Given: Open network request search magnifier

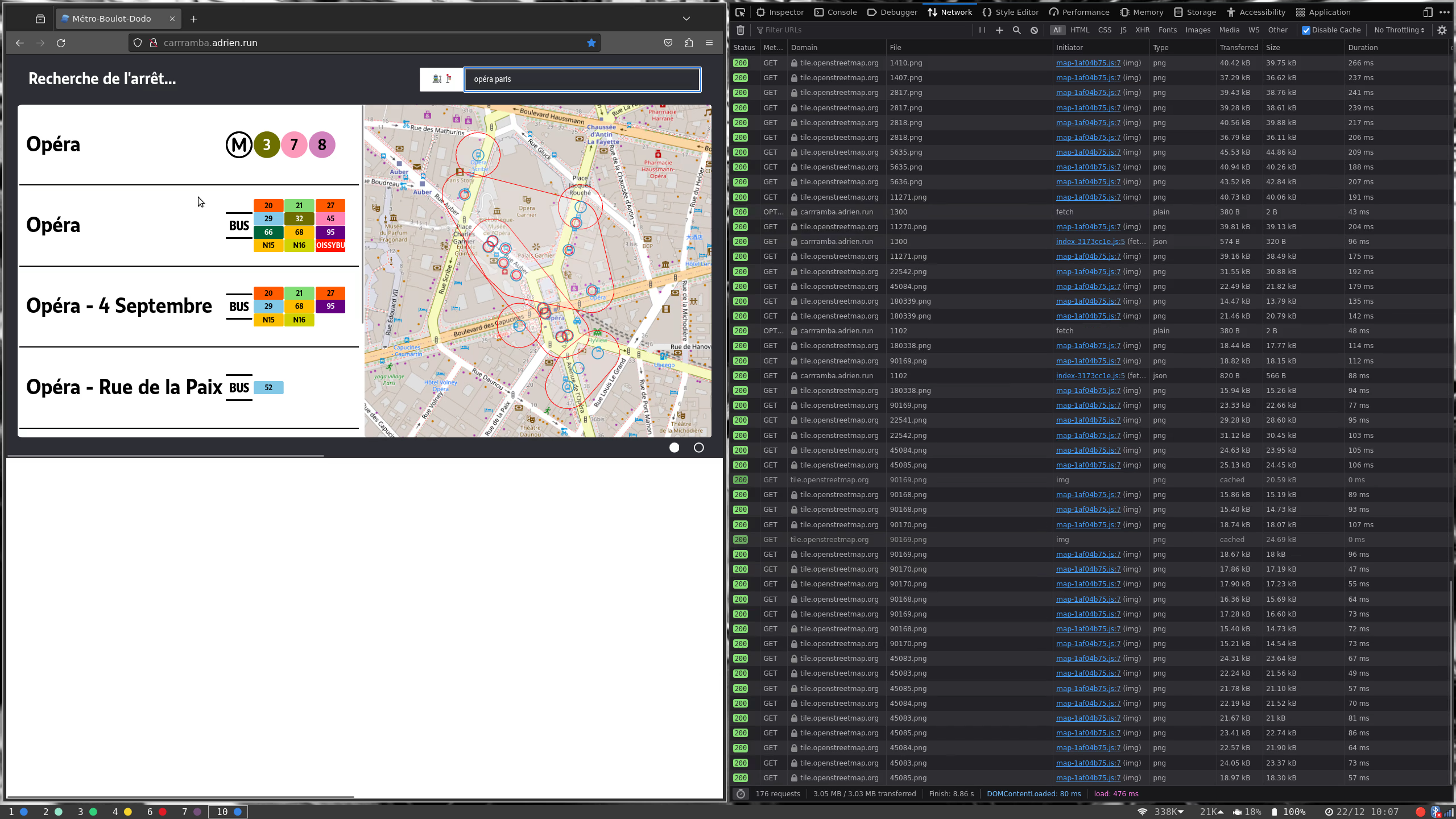Looking at the screenshot, I should (x=1016, y=30).
